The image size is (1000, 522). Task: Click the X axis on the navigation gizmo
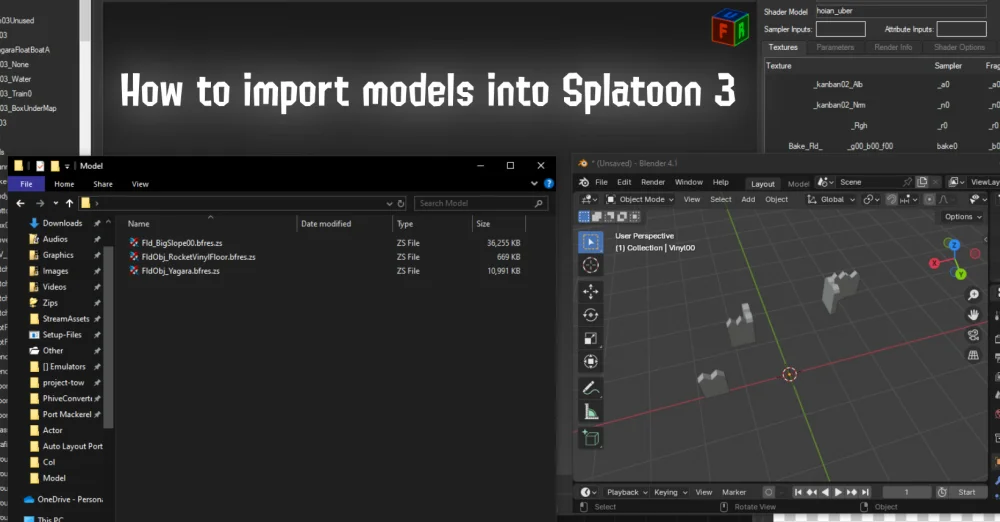(934, 263)
